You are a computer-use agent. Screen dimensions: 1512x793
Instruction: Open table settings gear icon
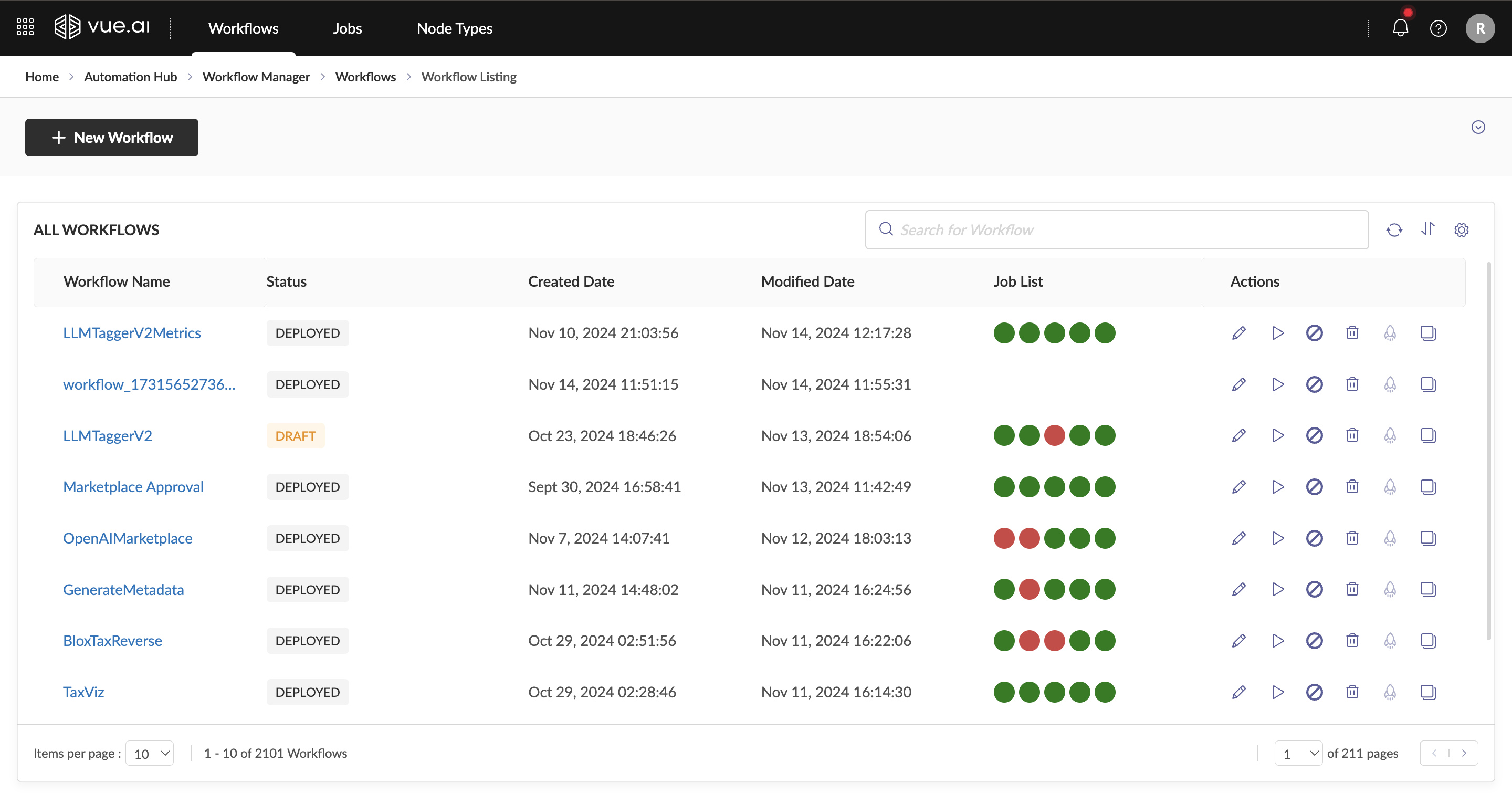click(1461, 229)
